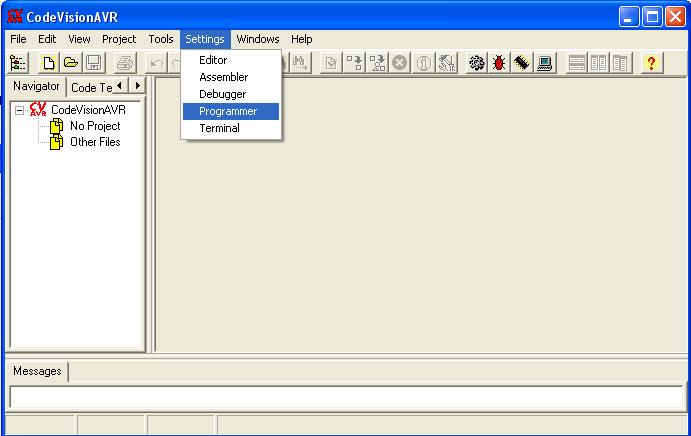
Task: Collapse the CodeVisionAVR tree node
Action: point(19,110)
